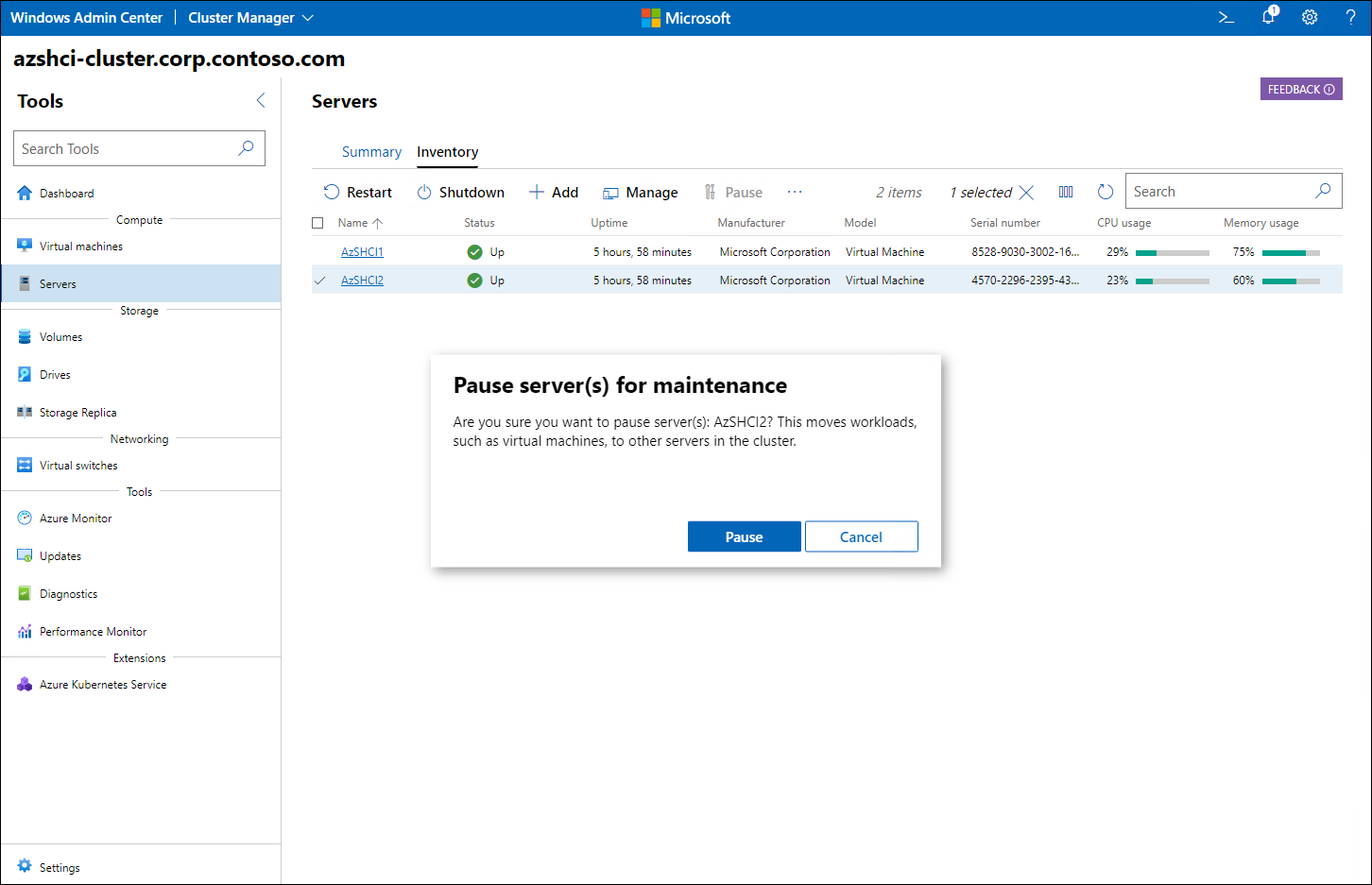Sort by the CPU usage column

(x=1123, y=223)
